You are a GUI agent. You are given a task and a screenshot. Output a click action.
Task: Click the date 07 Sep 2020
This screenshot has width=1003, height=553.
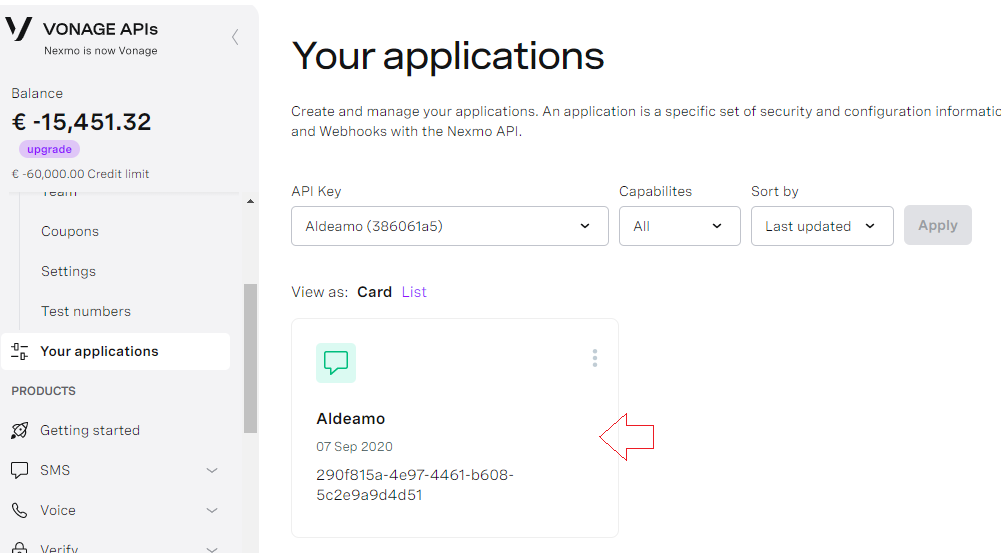[x=354, y=447]
